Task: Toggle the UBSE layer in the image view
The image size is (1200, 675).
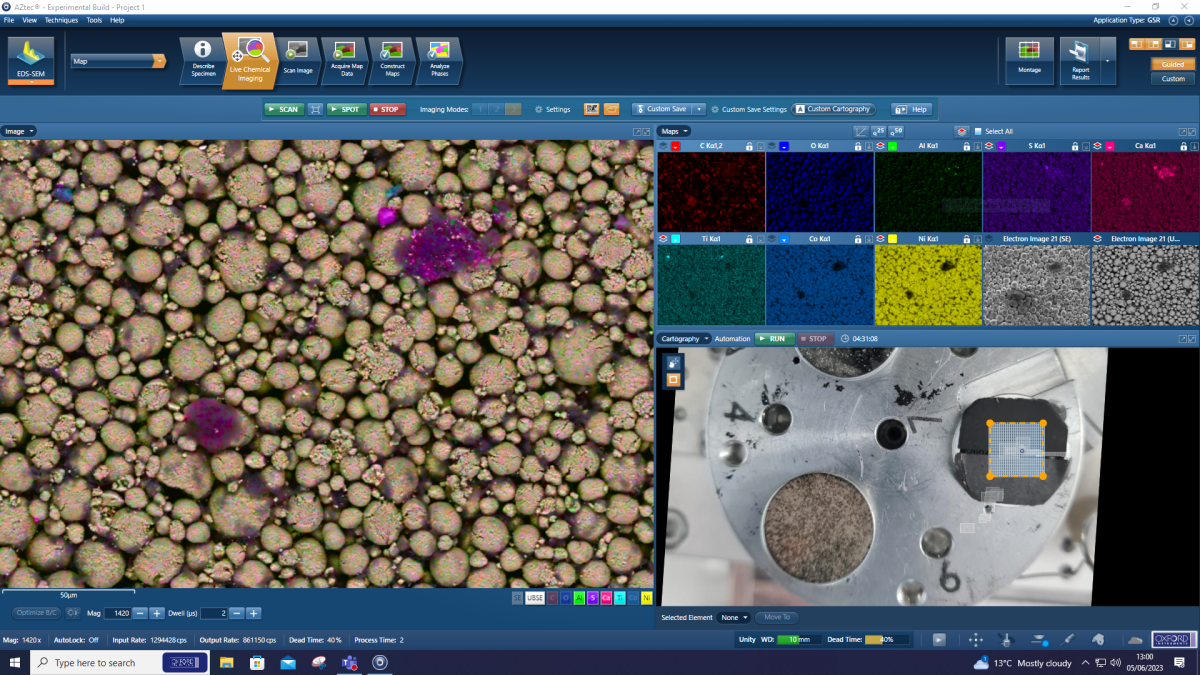Action: point(534,597)
